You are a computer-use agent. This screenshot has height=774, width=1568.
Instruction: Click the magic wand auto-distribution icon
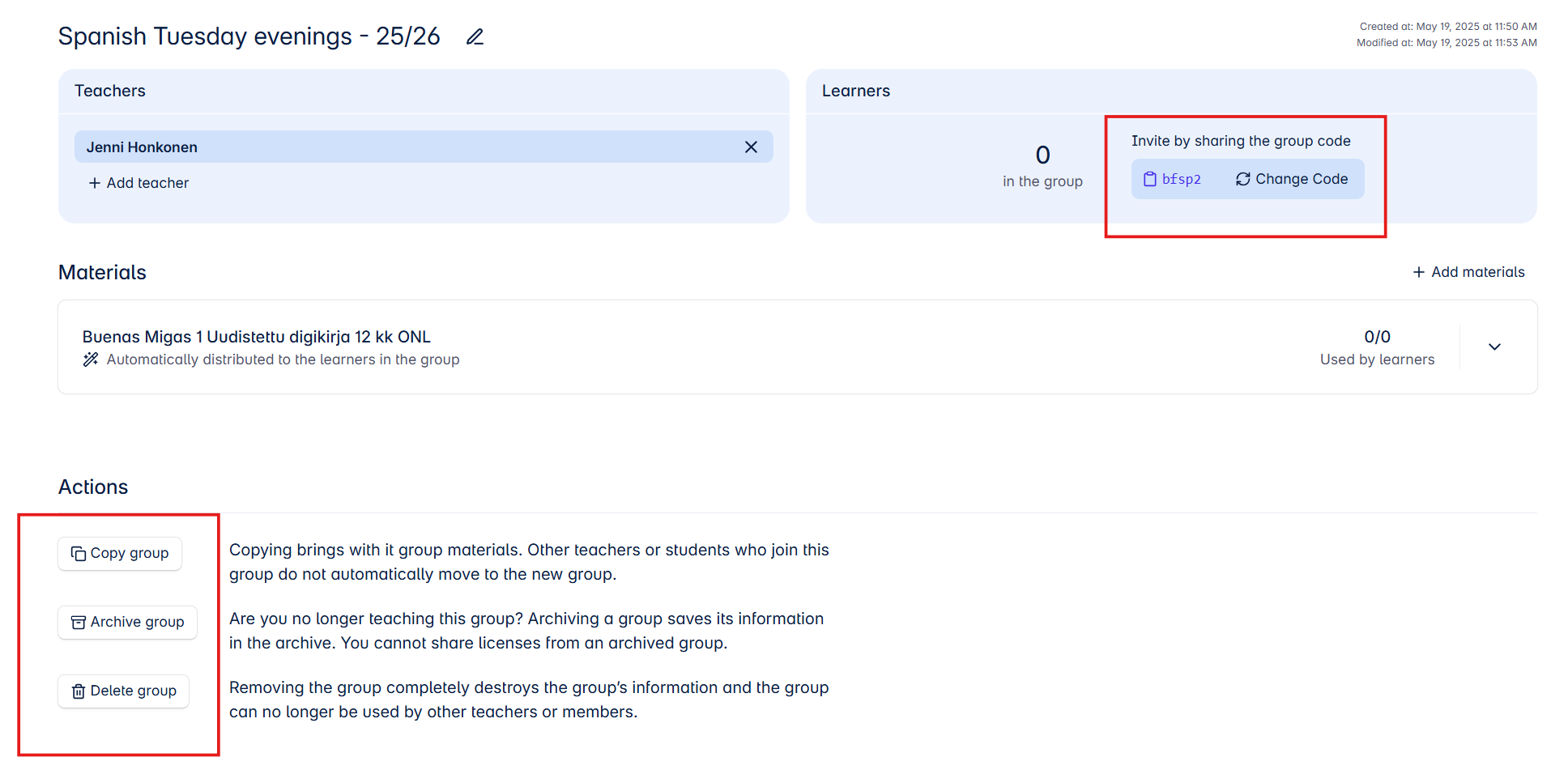(91, 359)
